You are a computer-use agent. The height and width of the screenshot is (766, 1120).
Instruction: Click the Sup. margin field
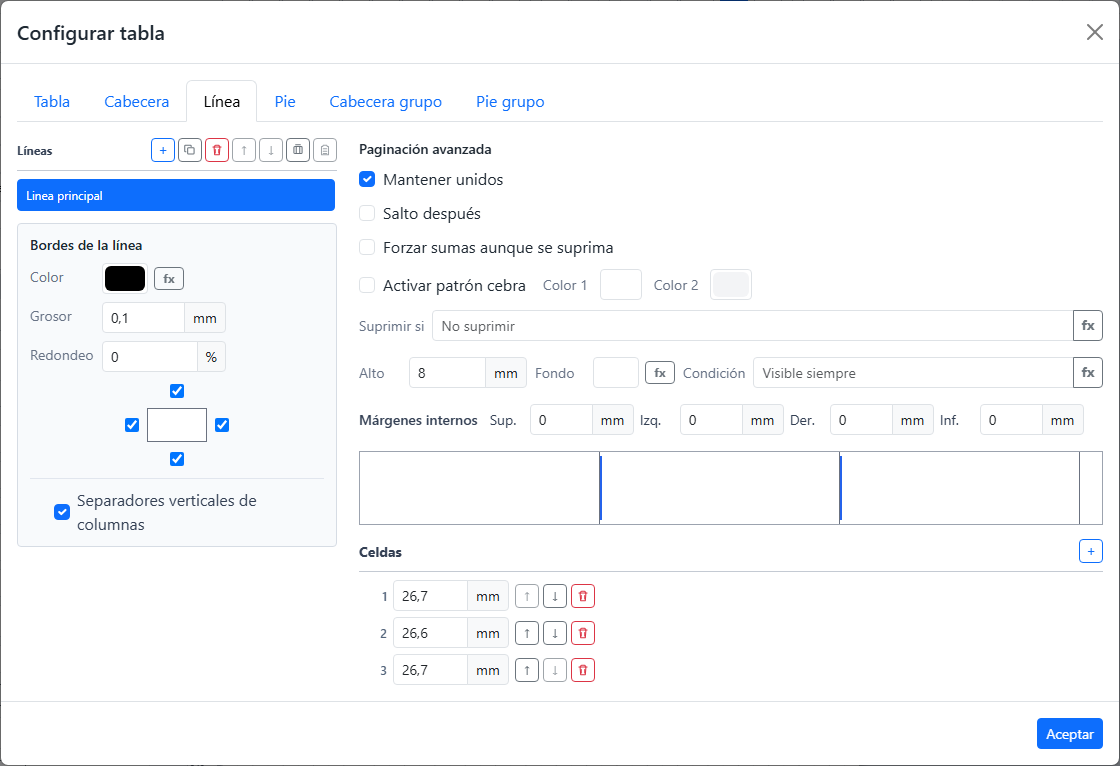coord(561,420)
